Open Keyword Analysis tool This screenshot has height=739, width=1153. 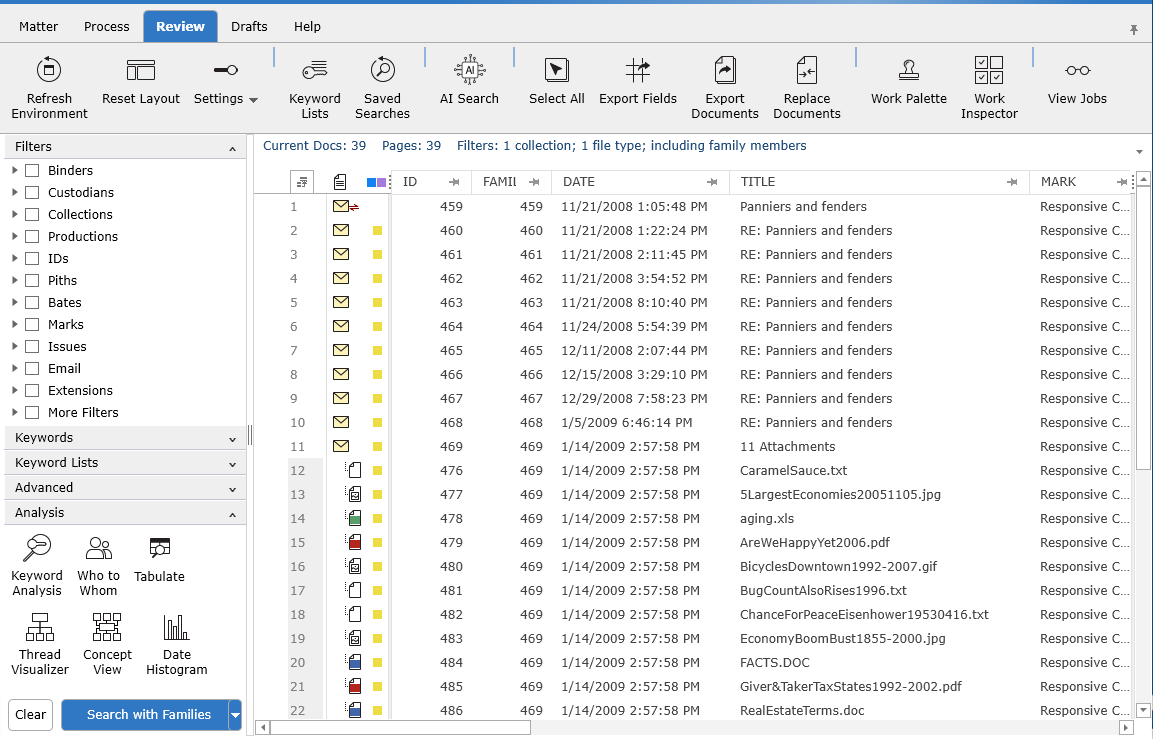pos(37,566)
